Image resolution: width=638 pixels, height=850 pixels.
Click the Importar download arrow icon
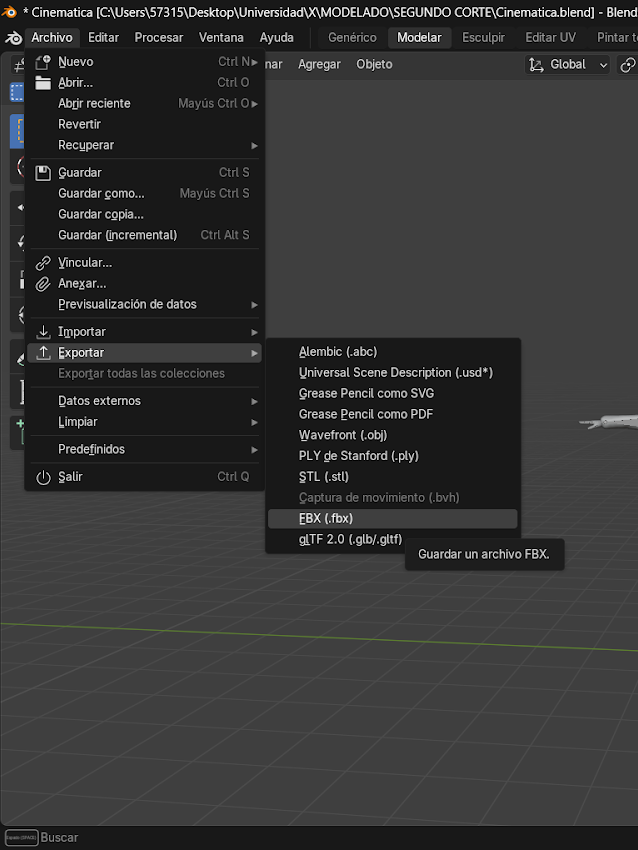pyautogui.click(x=43, y=332)
